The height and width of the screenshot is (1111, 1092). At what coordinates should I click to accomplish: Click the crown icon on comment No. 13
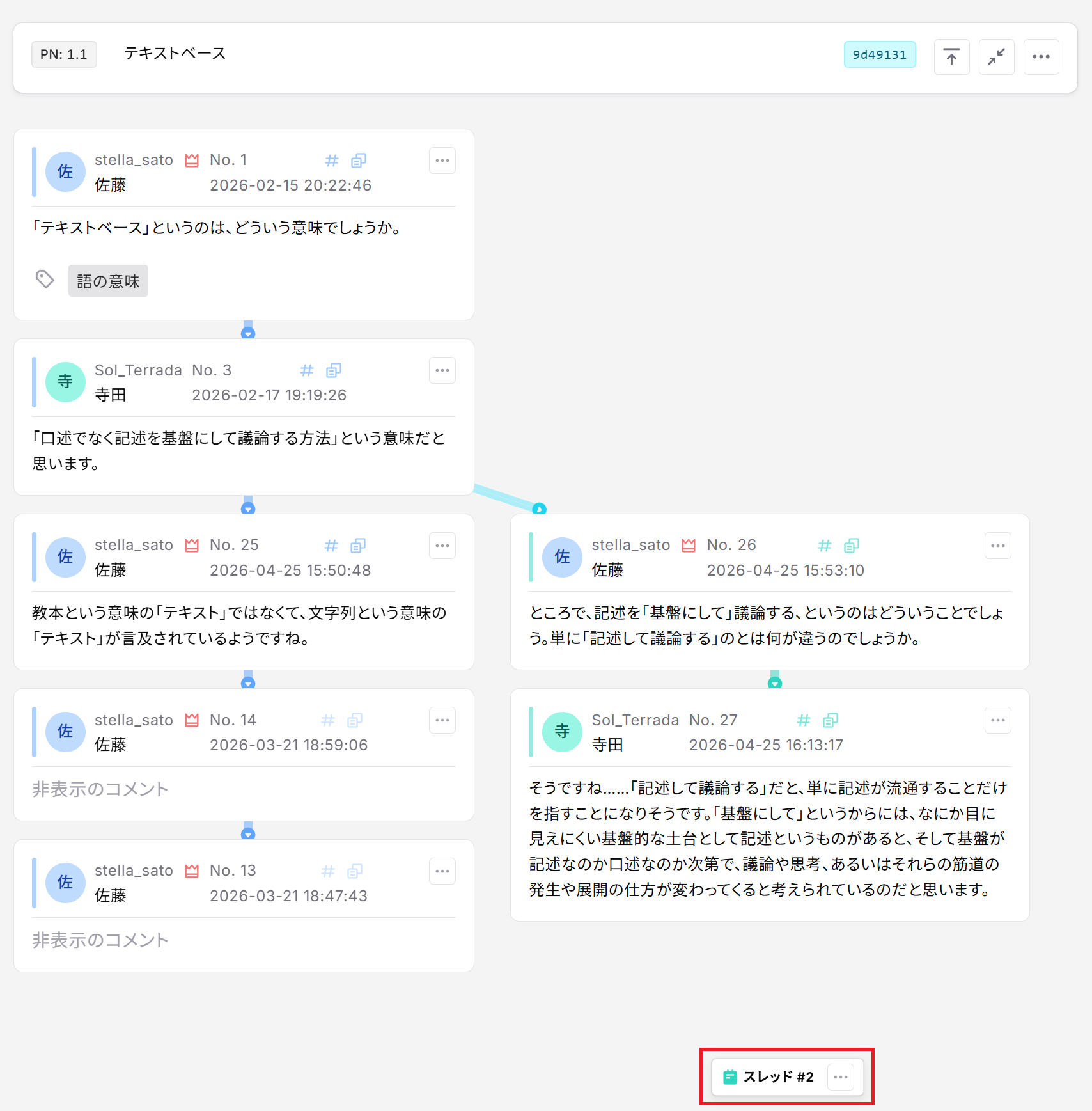192,871
